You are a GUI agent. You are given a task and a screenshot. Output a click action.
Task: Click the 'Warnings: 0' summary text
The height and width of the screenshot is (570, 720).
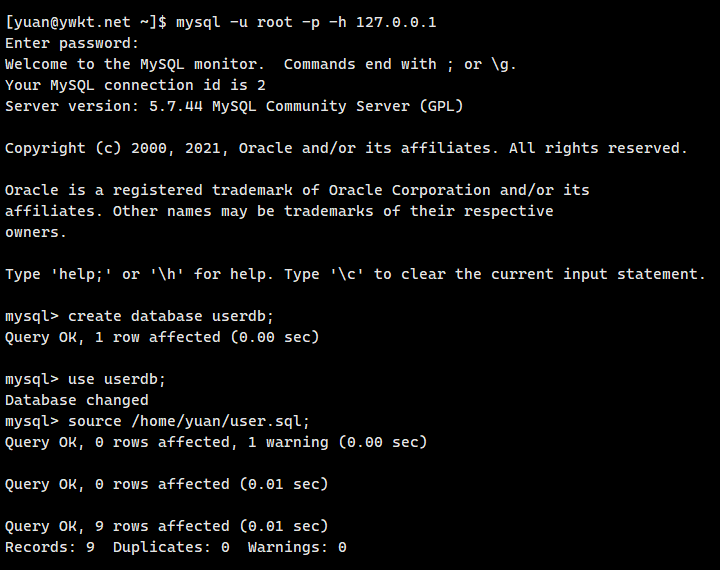point(297,547)
